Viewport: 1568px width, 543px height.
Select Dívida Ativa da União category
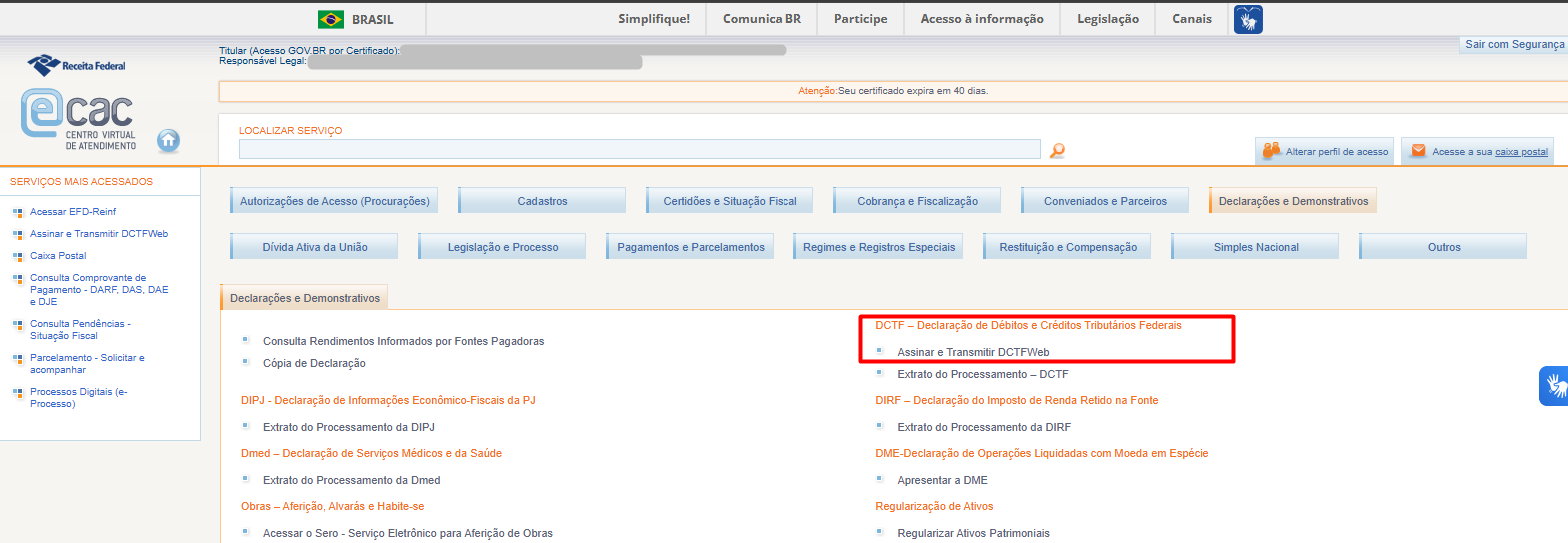pyautogui.click(x=314, y=247)
